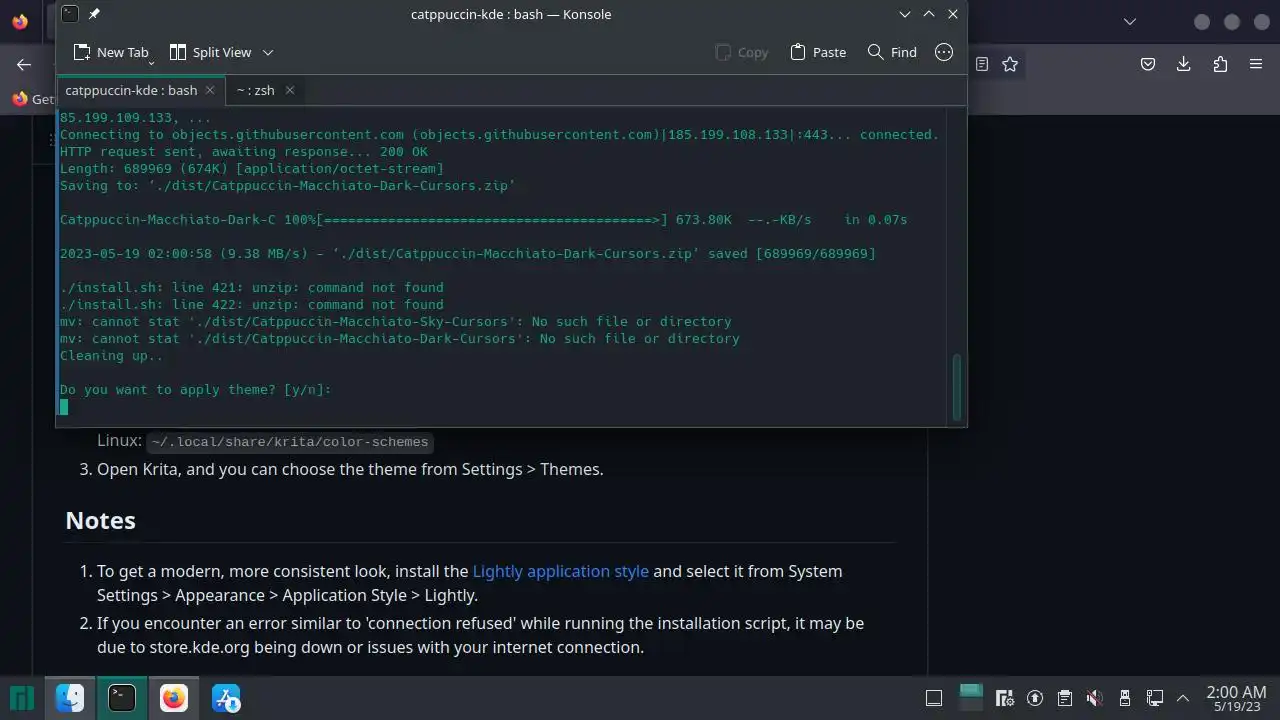Click the New Tab button in Konsole
Image resolution: width=1280 pixels, height=720 pixels.
coord(111,52)
